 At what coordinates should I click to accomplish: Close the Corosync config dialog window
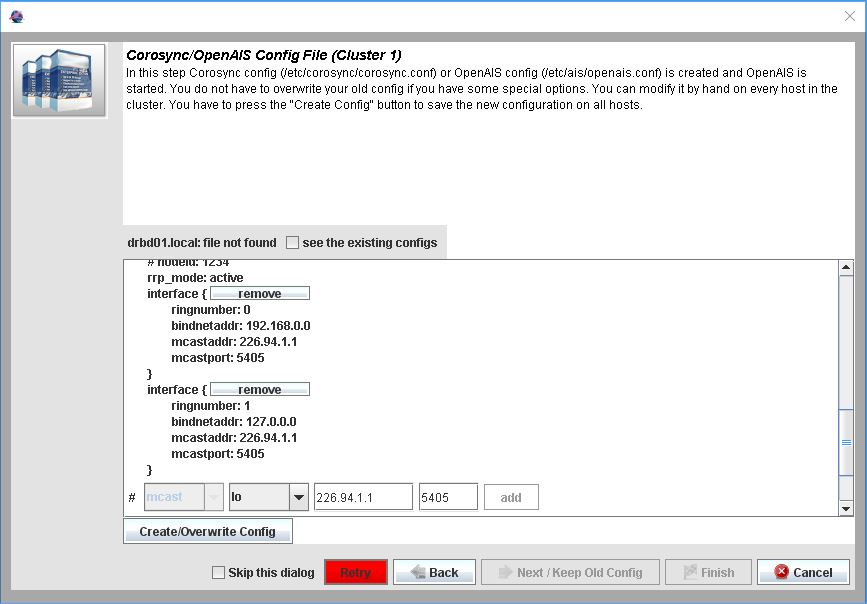click(850, 16)
